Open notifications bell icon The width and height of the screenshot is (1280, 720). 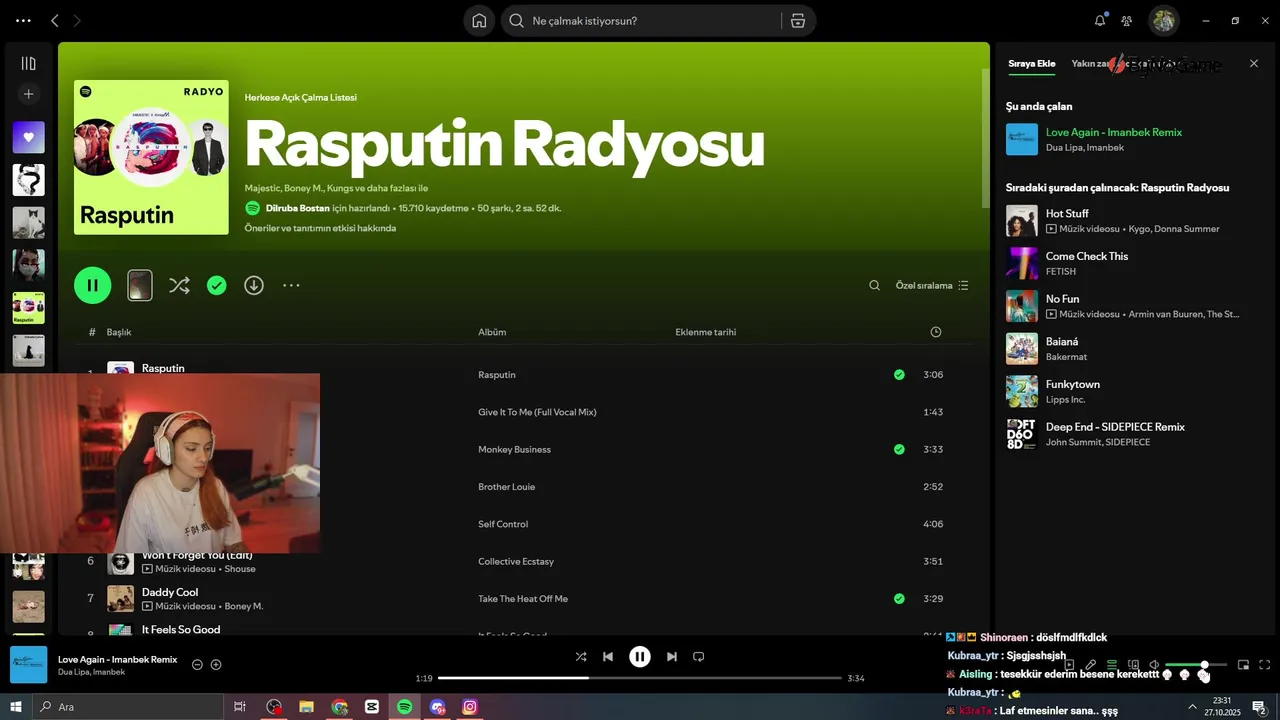1100,21
